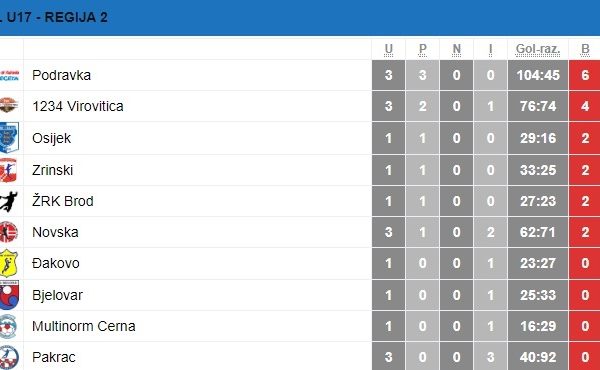Click the B points column header
The height and width of the screenshot is (370, 600).
[585, 49]
